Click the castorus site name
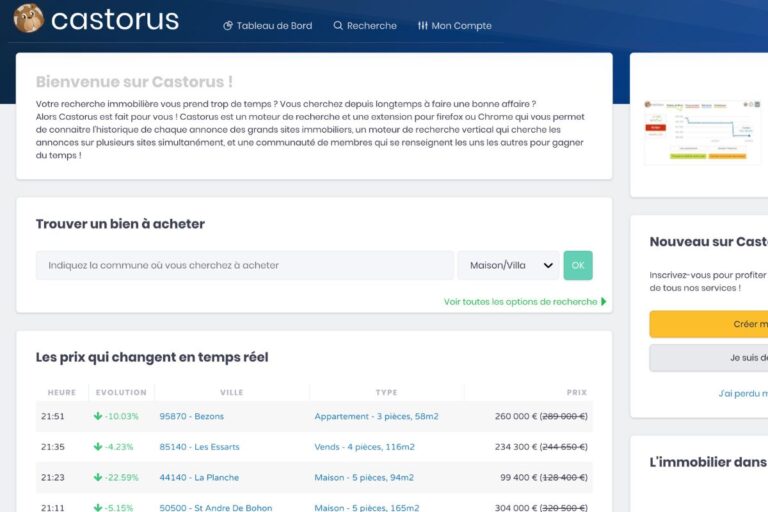This screenshot has width=768, height=512. [x=115, y=20]
